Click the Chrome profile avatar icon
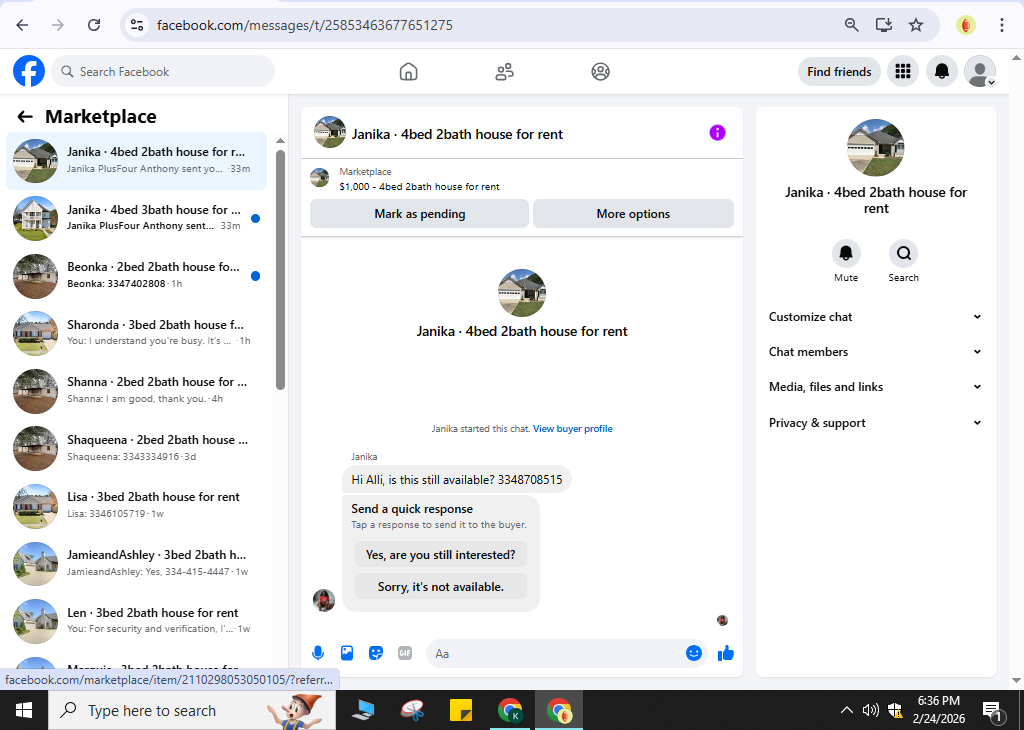 pyautogui.click(x=966, y=25)
